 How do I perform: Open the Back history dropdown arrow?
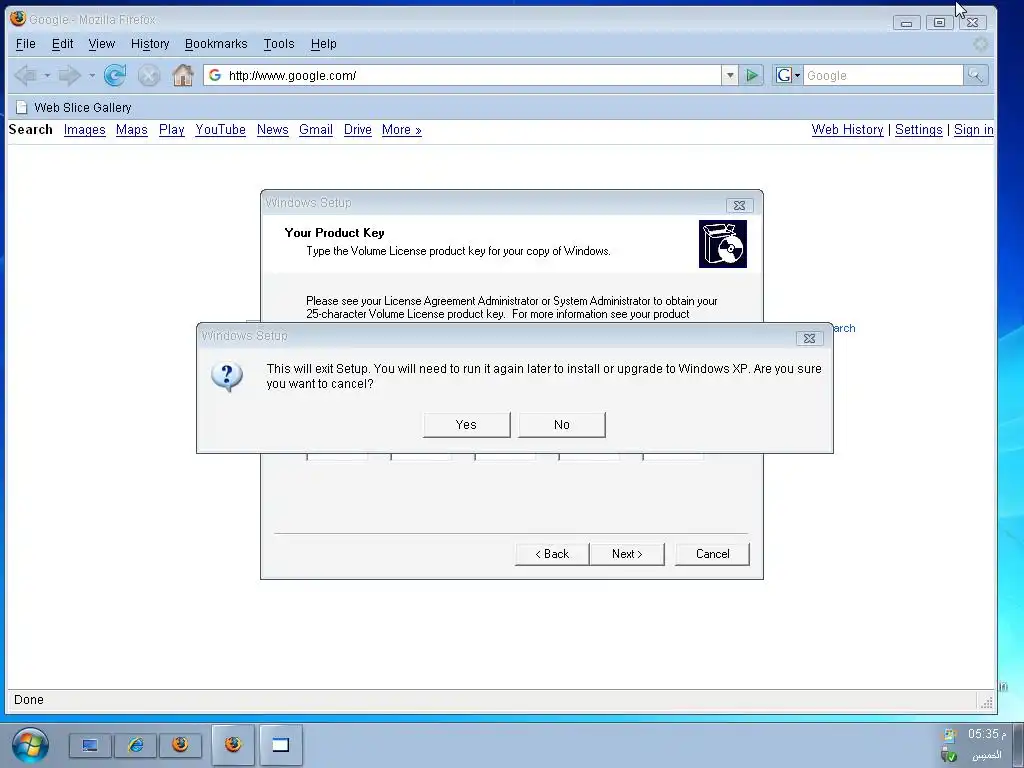pos(47,76)
